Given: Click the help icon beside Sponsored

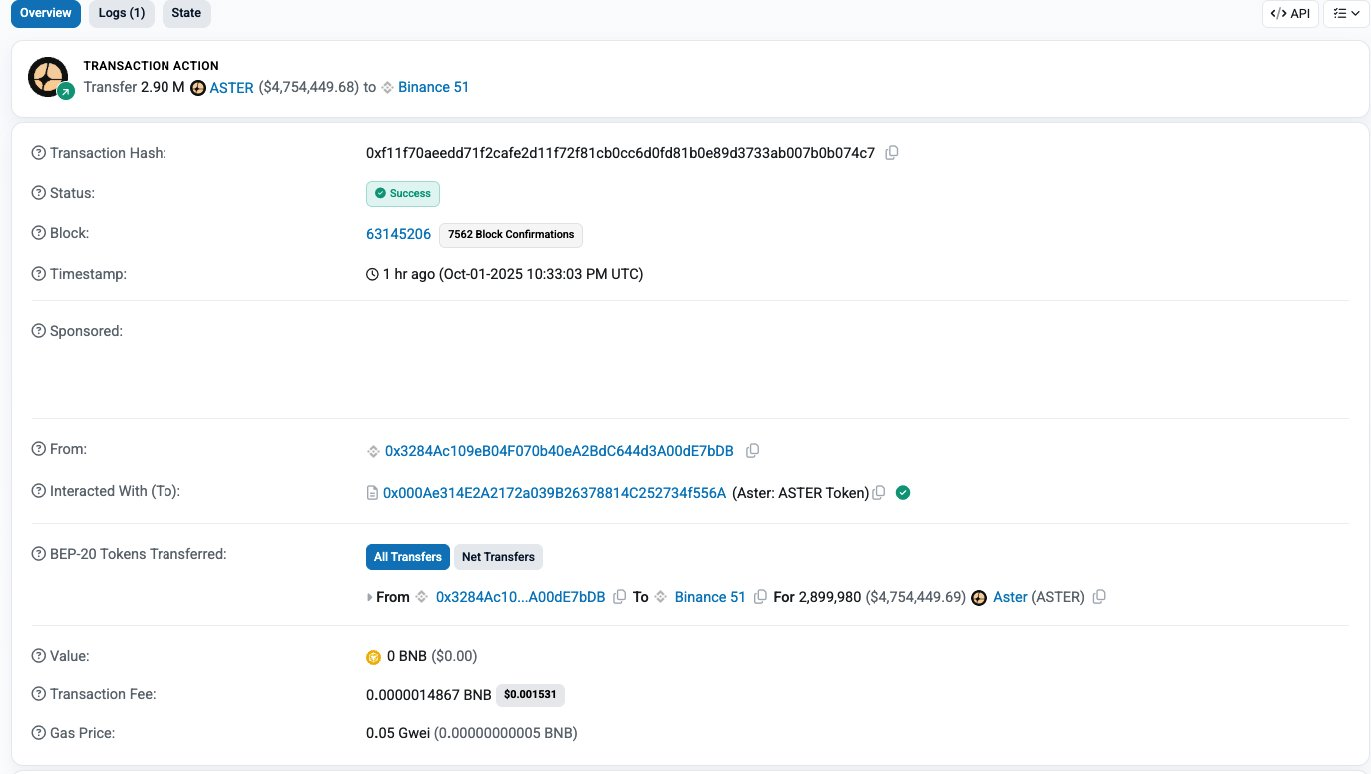Looking at the screenshot, I should coord(38,330).
